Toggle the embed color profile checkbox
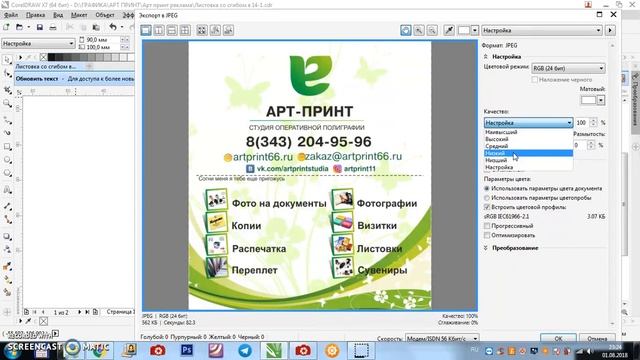Image resolution: width=640 pixels, height=360 pixels. [x=487, y=207]
